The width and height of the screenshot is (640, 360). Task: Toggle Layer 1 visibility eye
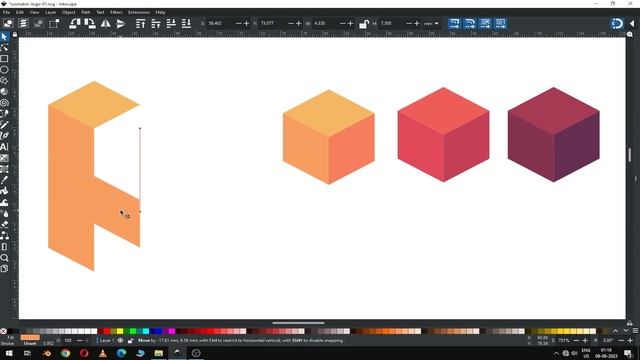pos(120,340)
